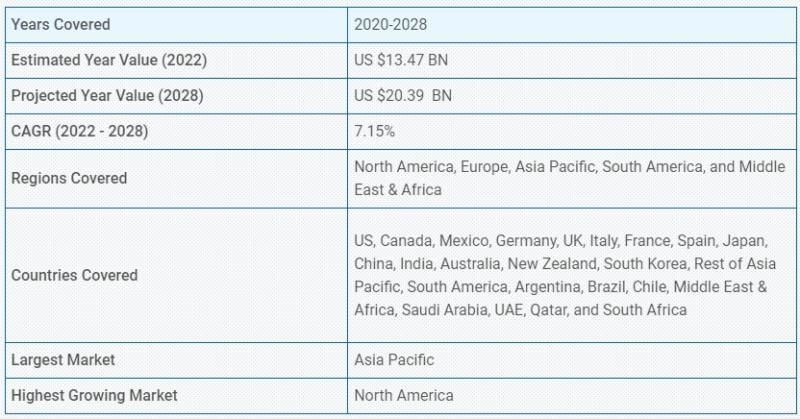The image size is (800, 419).
Task: Select the Asia Pacific value cell
Action: click(x=571, y=360)
